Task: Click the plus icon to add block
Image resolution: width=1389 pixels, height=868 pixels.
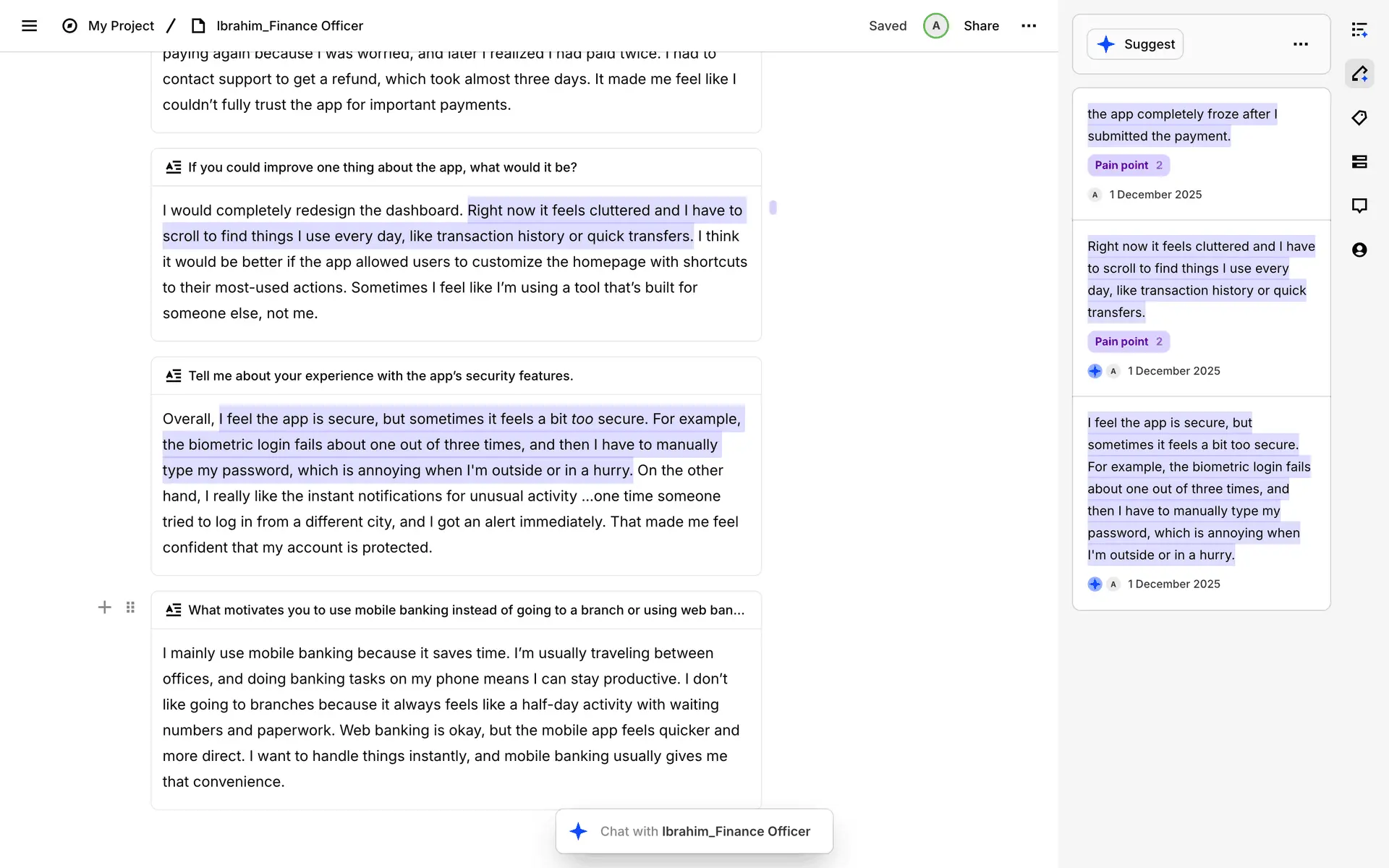Action: 105,608
